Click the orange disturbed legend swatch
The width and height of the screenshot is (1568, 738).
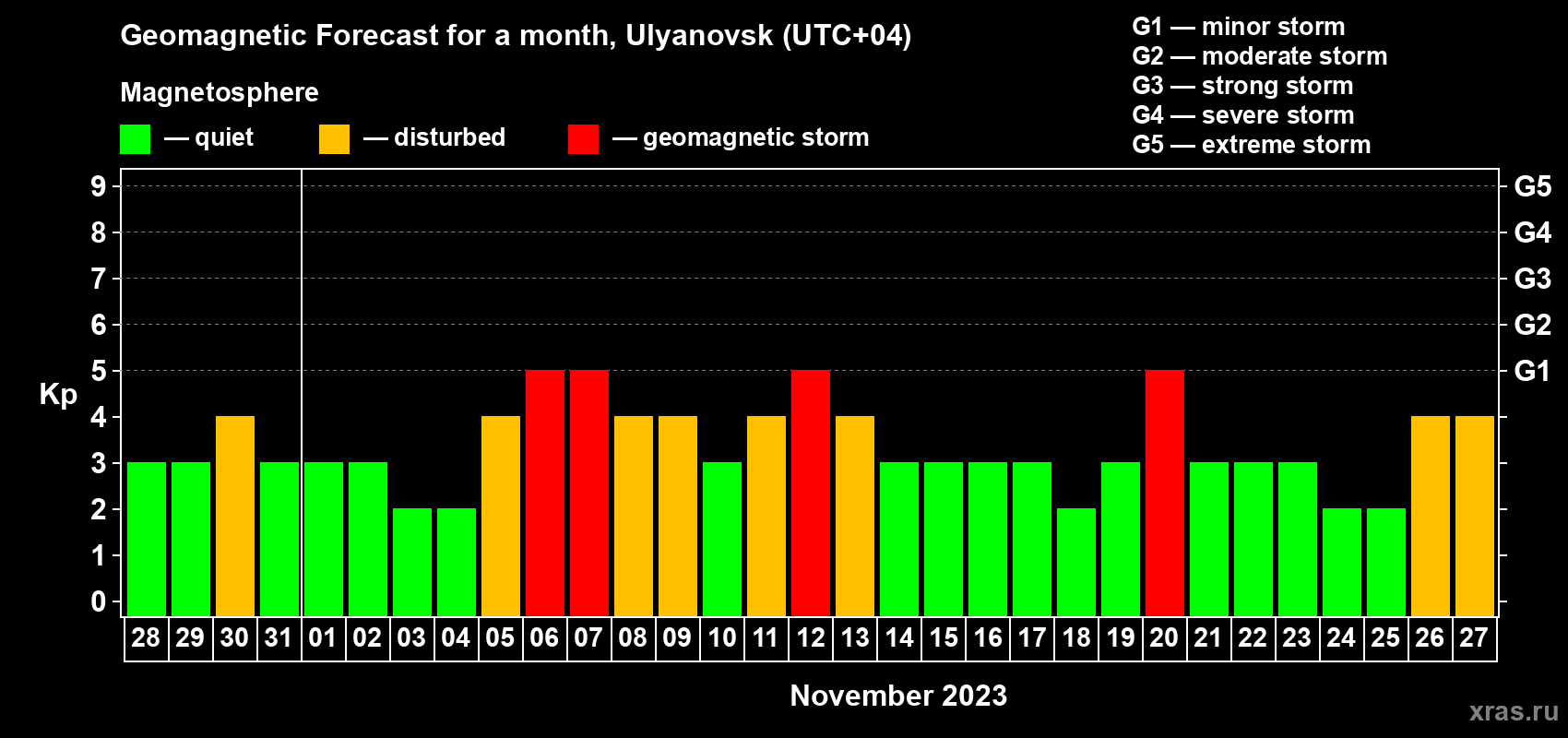[x=334, y=139]
